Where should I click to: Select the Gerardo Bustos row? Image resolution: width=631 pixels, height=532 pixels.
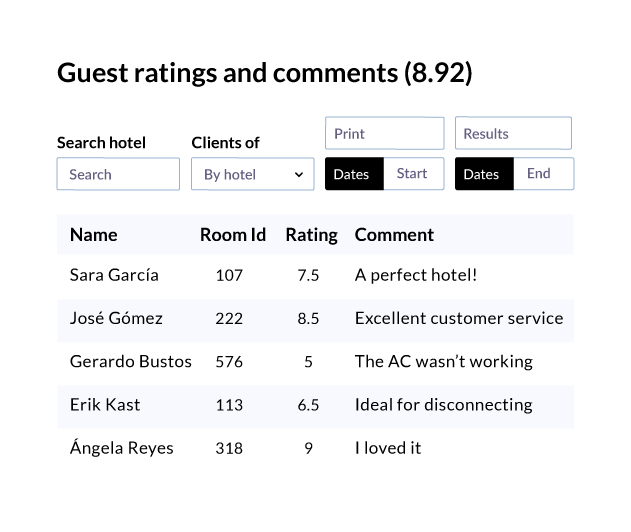coord(316,361)
